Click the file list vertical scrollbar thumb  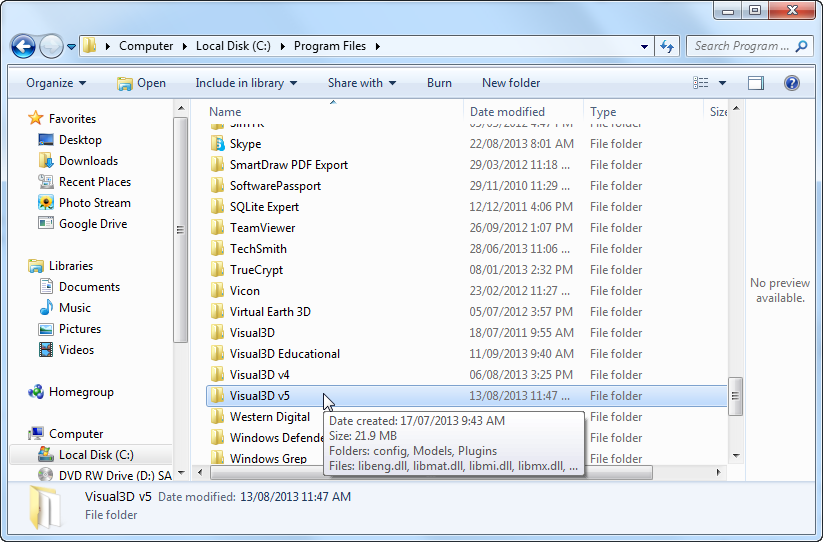735,396
